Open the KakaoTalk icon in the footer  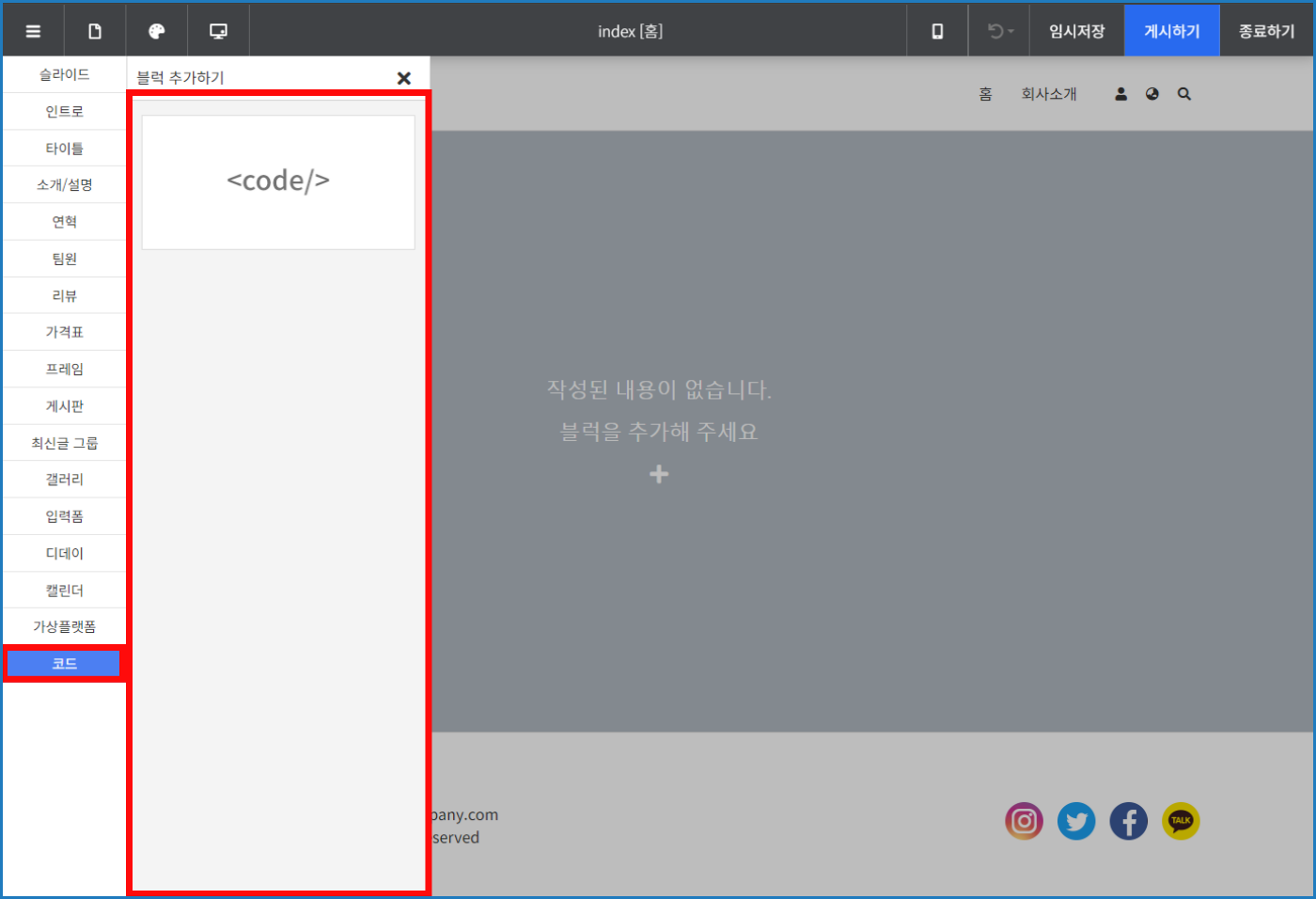(x=1181, y=821)
